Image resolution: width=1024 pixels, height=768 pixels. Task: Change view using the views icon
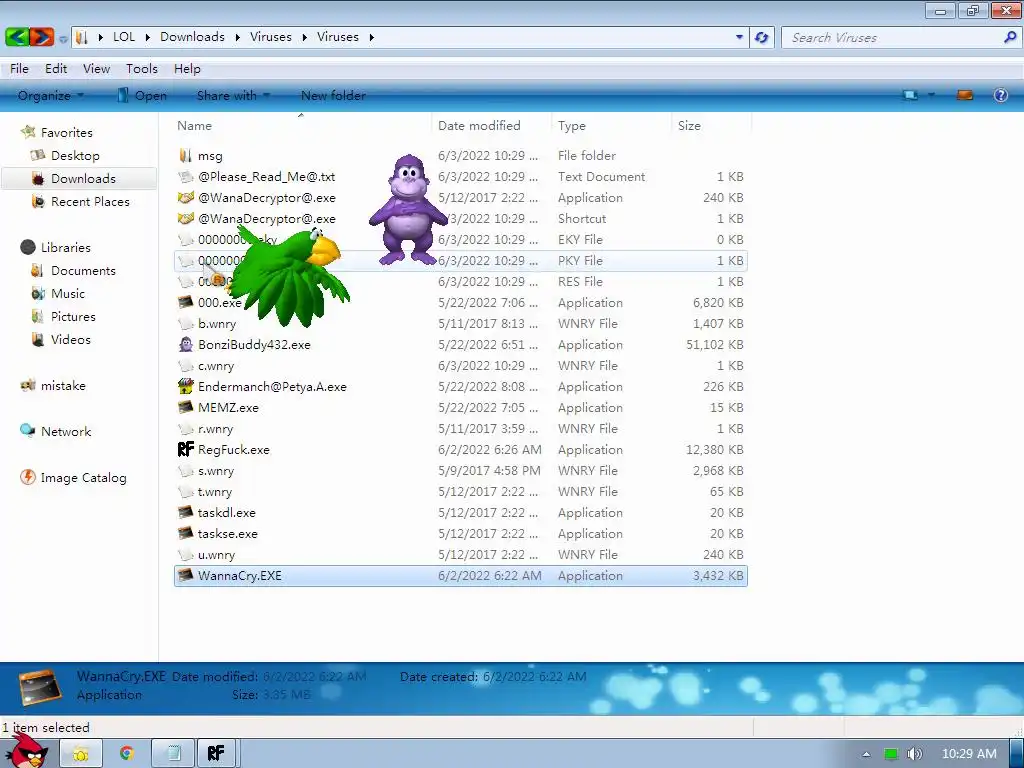tap(910, 95)
